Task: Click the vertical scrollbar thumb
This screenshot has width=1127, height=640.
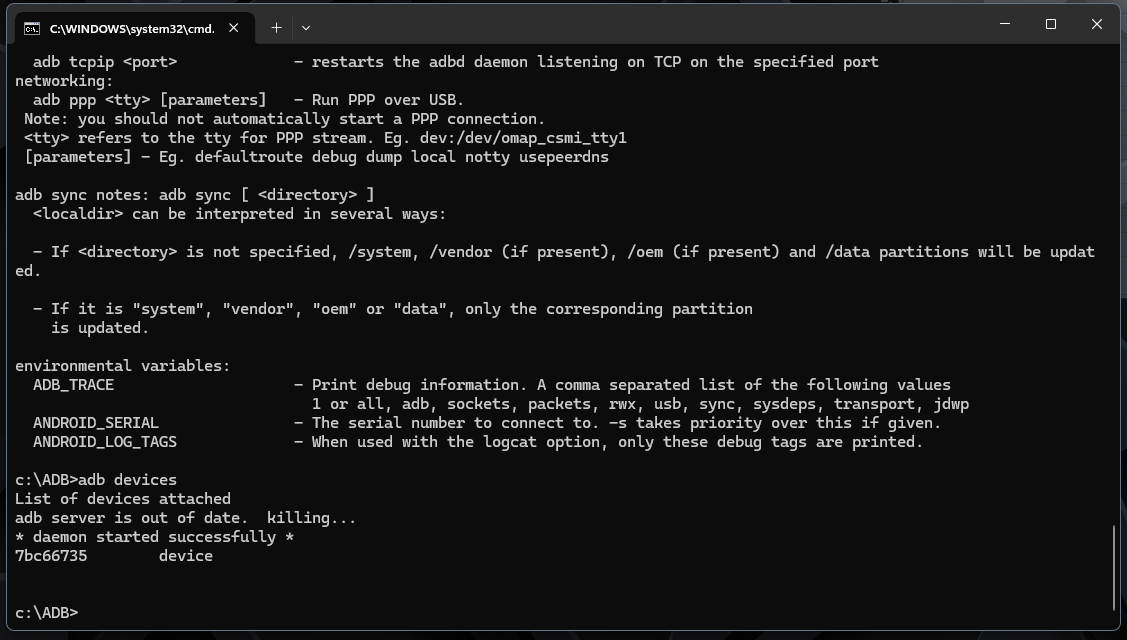Action: pos(1114,568)
